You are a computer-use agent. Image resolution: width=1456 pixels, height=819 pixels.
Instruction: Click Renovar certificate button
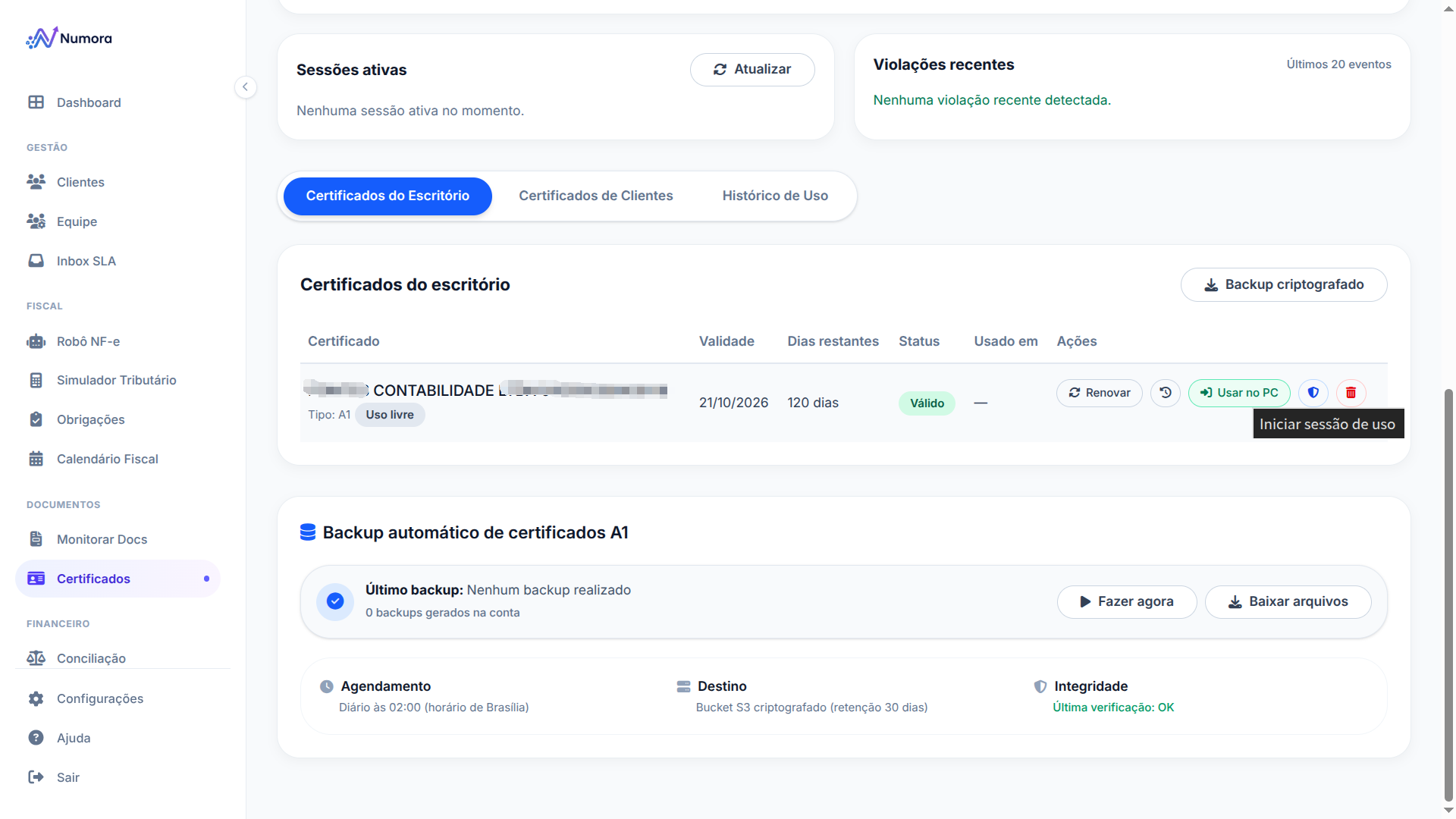coord(1099,393)
